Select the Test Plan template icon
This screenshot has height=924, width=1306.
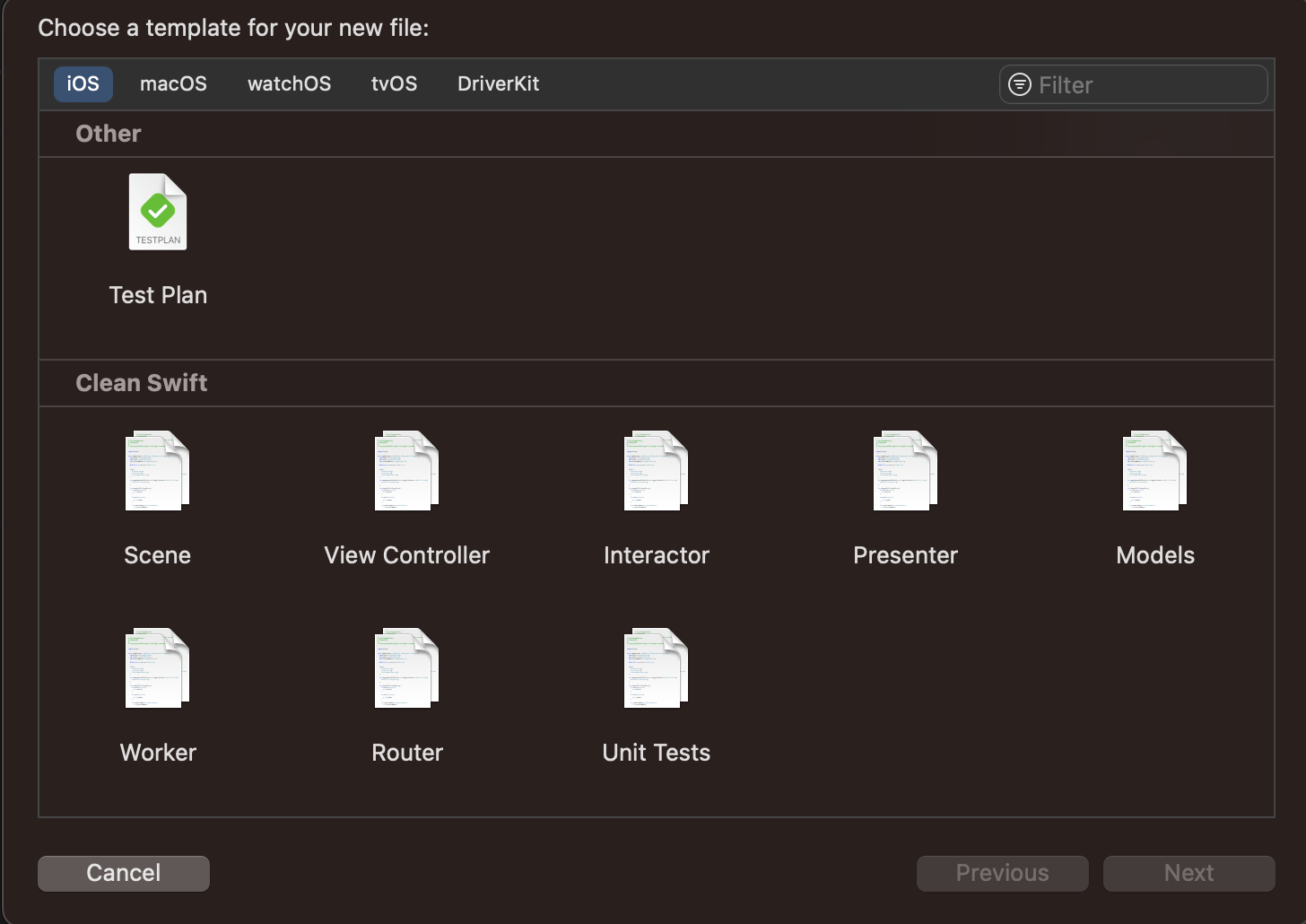(x=158, y=212)
